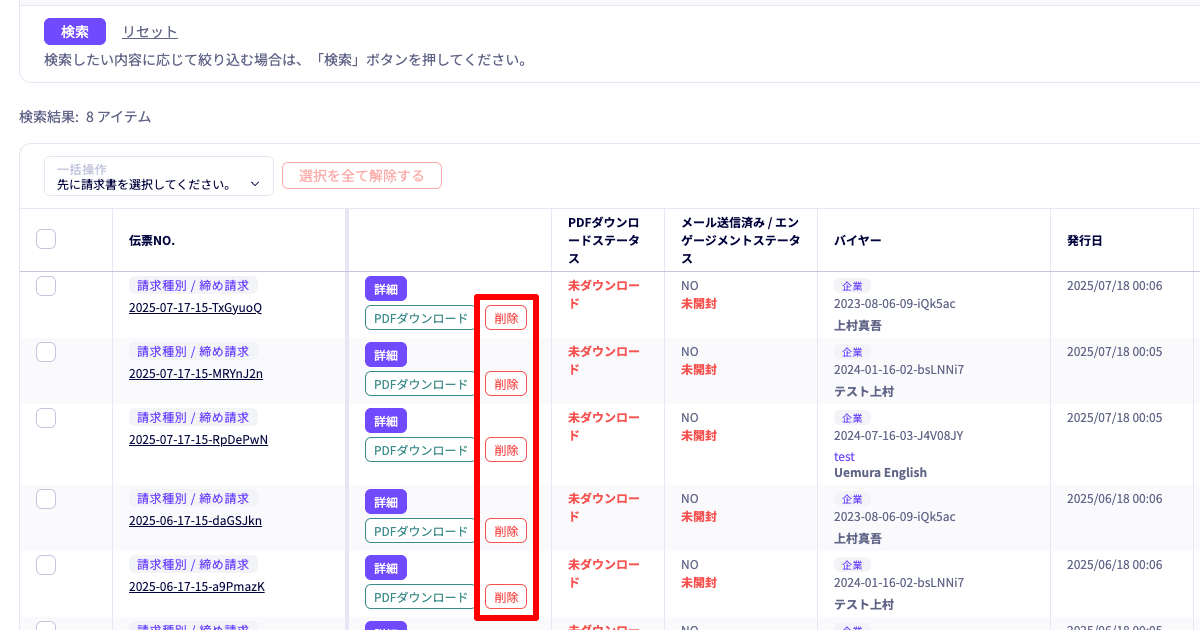Toggle the select-all checkbox in table header

(46, 239)
